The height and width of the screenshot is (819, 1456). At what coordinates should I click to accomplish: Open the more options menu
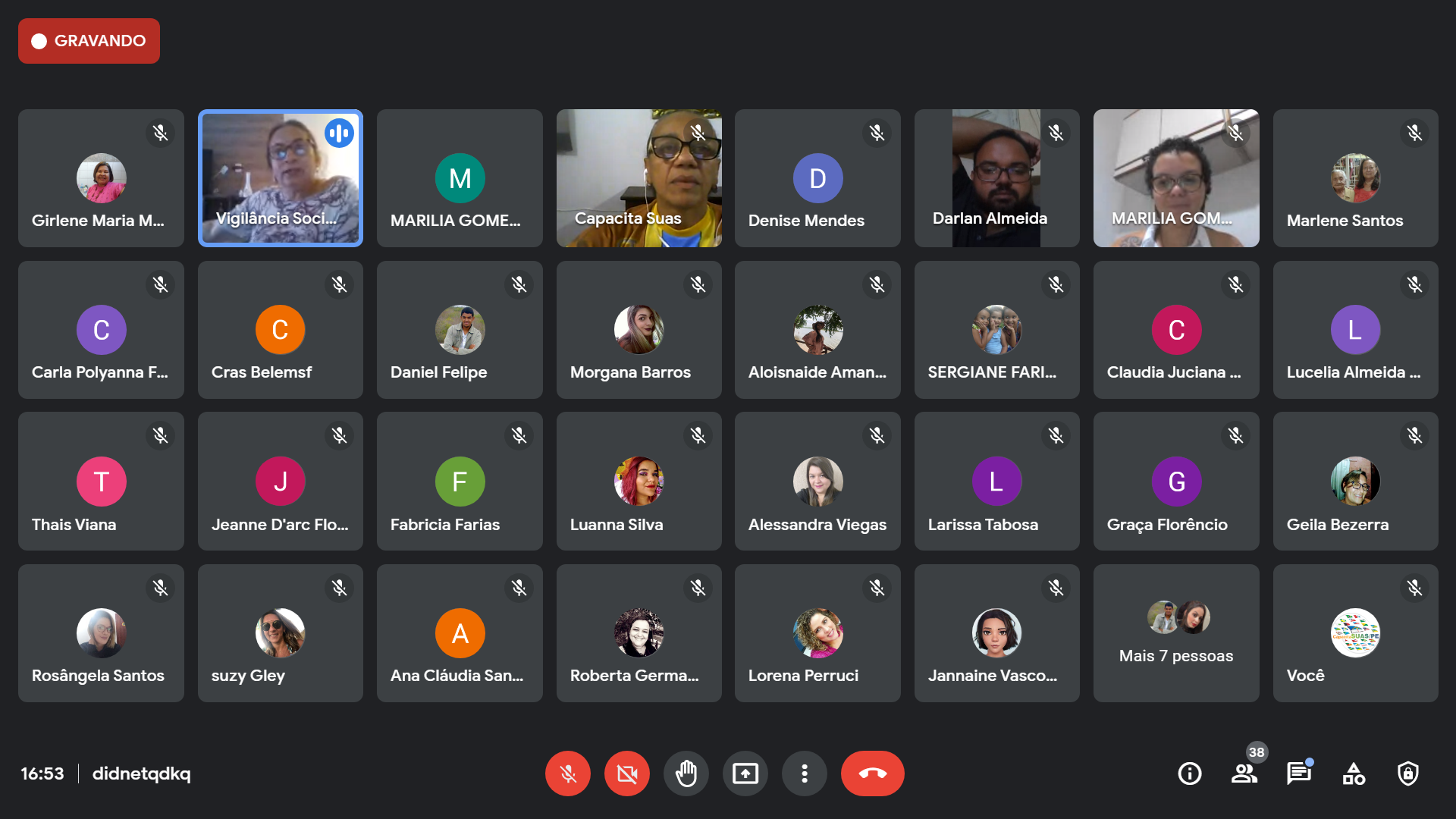tap(804, 773)
